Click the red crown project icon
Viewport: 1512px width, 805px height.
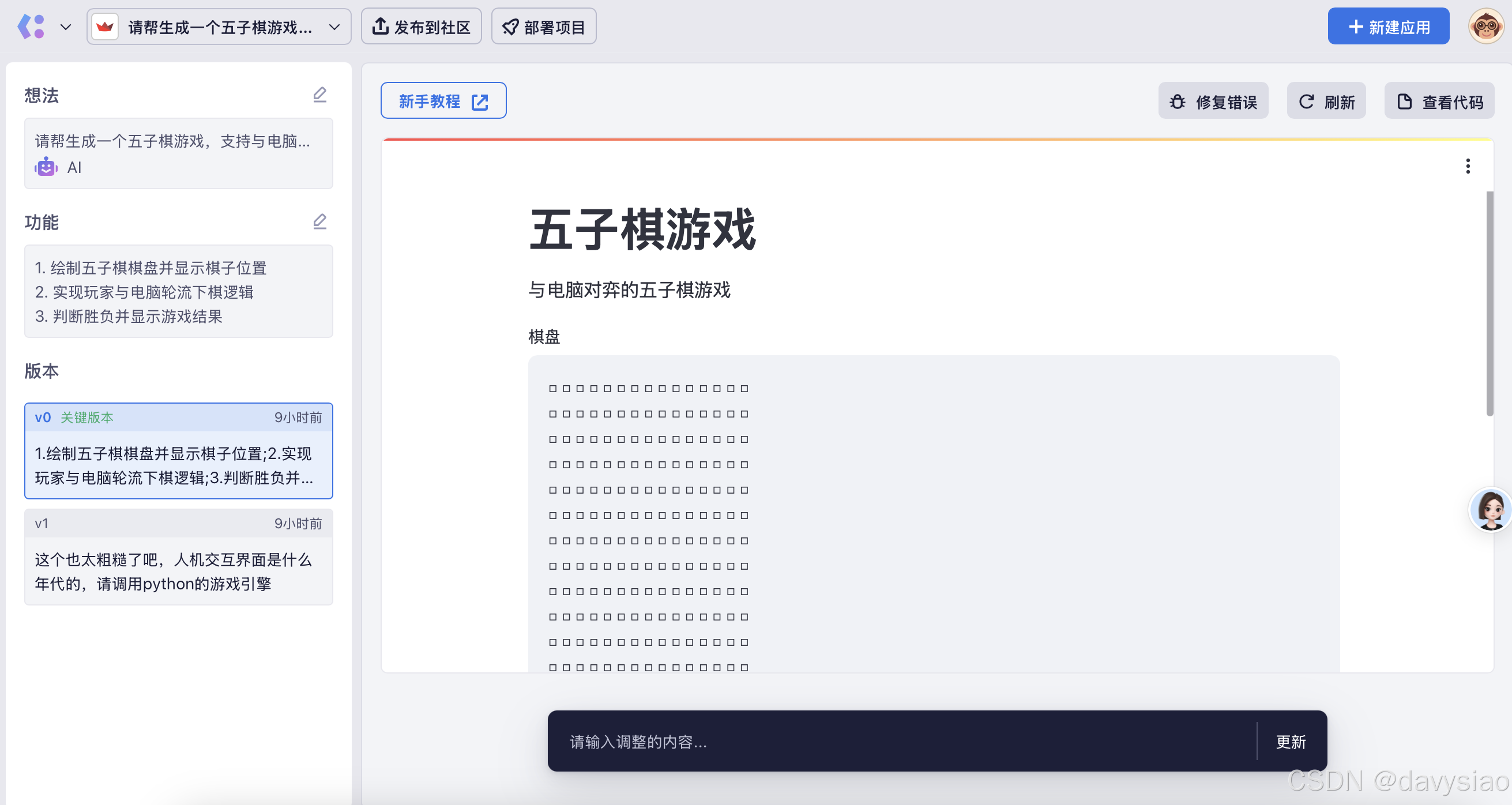click(105, 27)
